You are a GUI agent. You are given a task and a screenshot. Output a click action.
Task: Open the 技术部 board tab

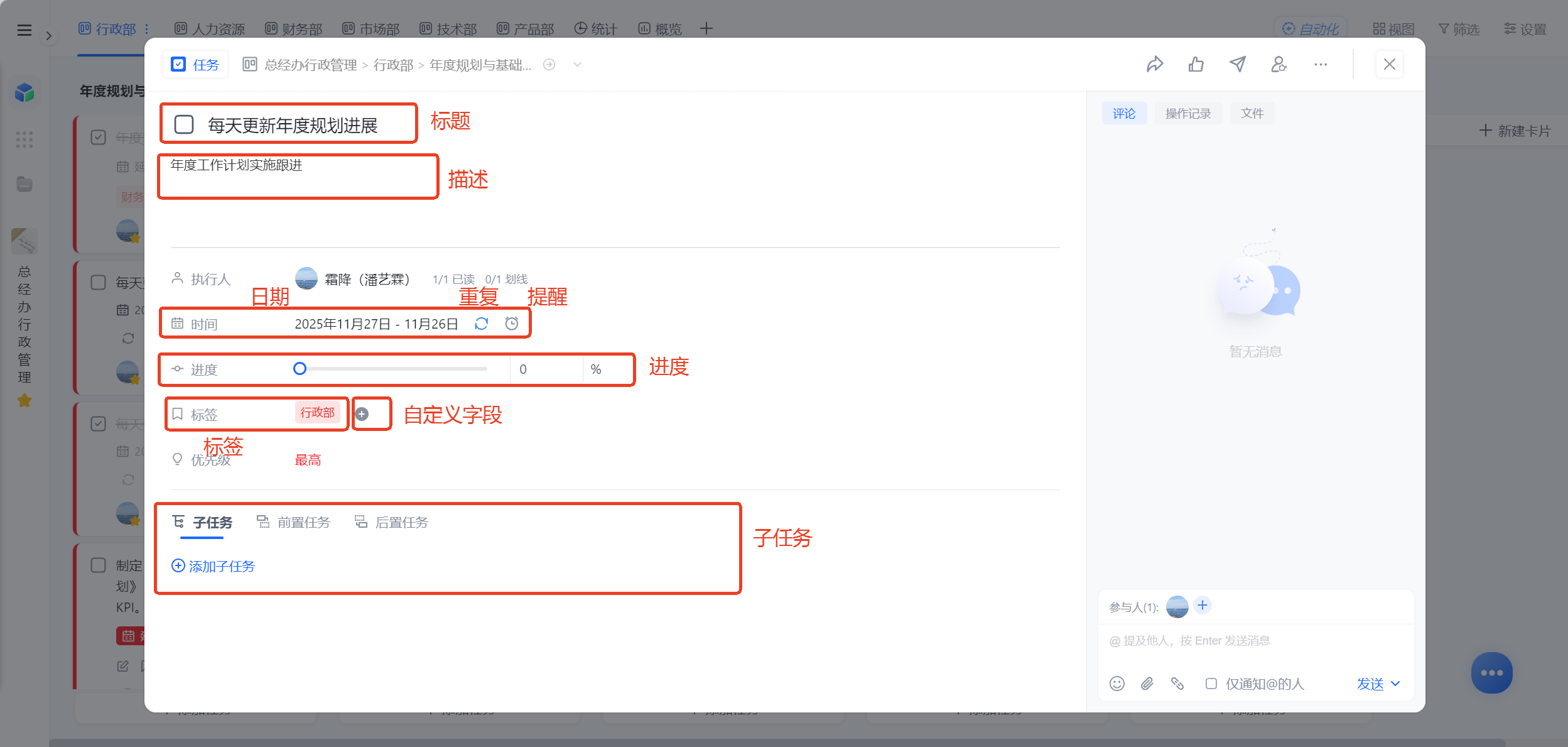coord(448,29)
